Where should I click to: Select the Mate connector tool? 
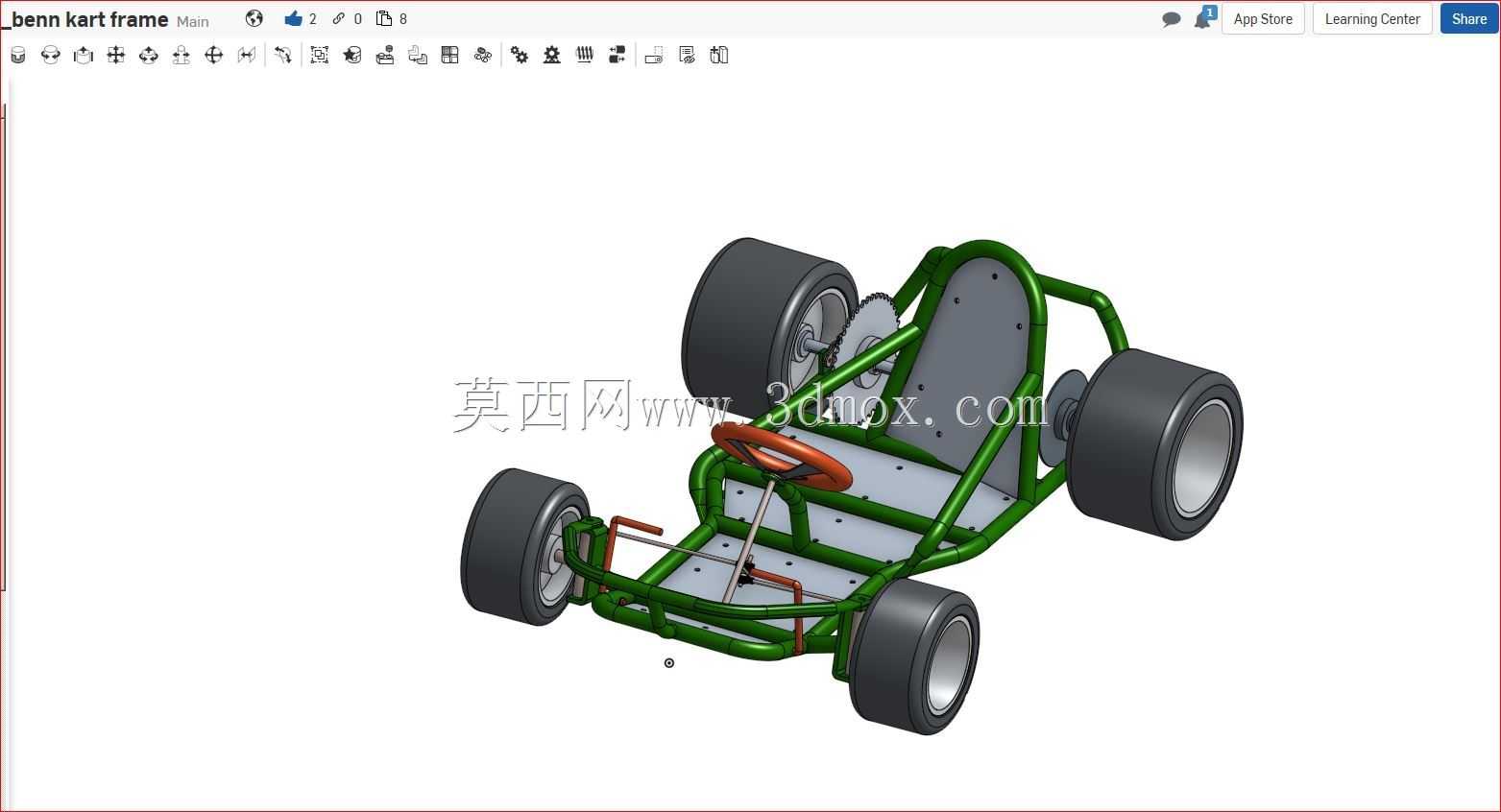tap(283, 56)
